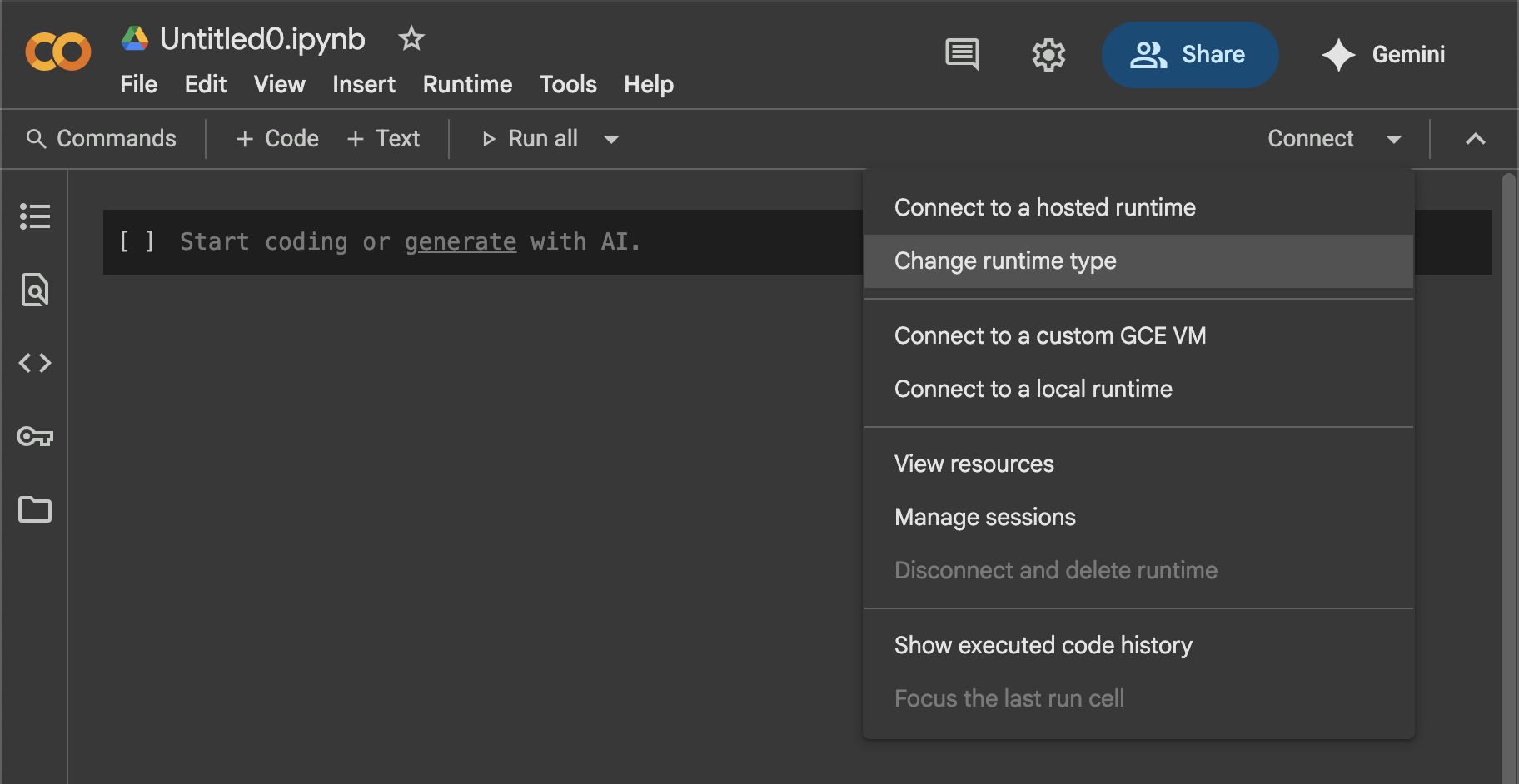1519x784 pixels.
Task: Click the Google Drive icon beside filename
Action: [x=135, y=38]
